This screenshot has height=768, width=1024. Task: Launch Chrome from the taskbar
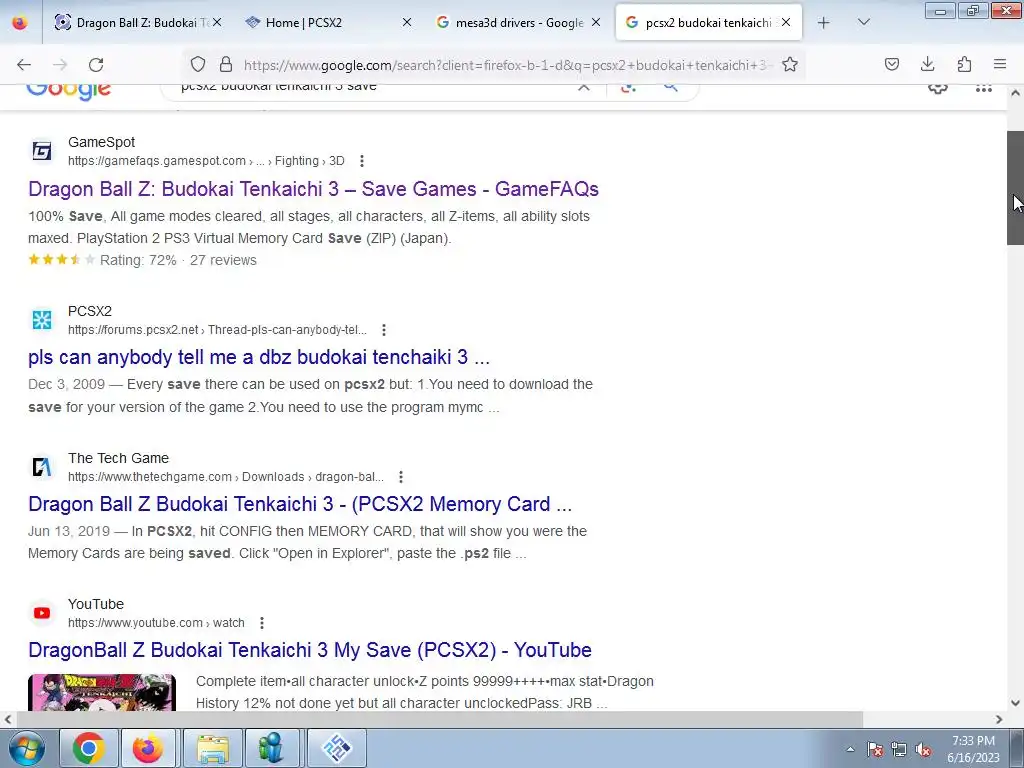89,748
